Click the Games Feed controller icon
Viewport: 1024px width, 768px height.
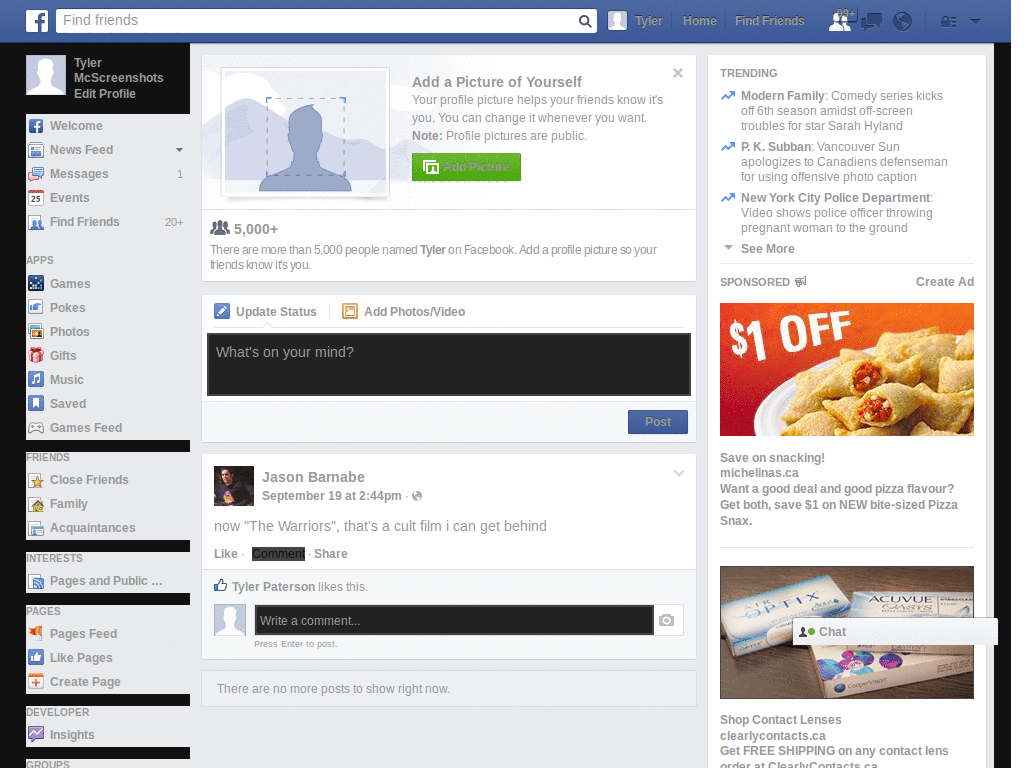coord(36,428)
